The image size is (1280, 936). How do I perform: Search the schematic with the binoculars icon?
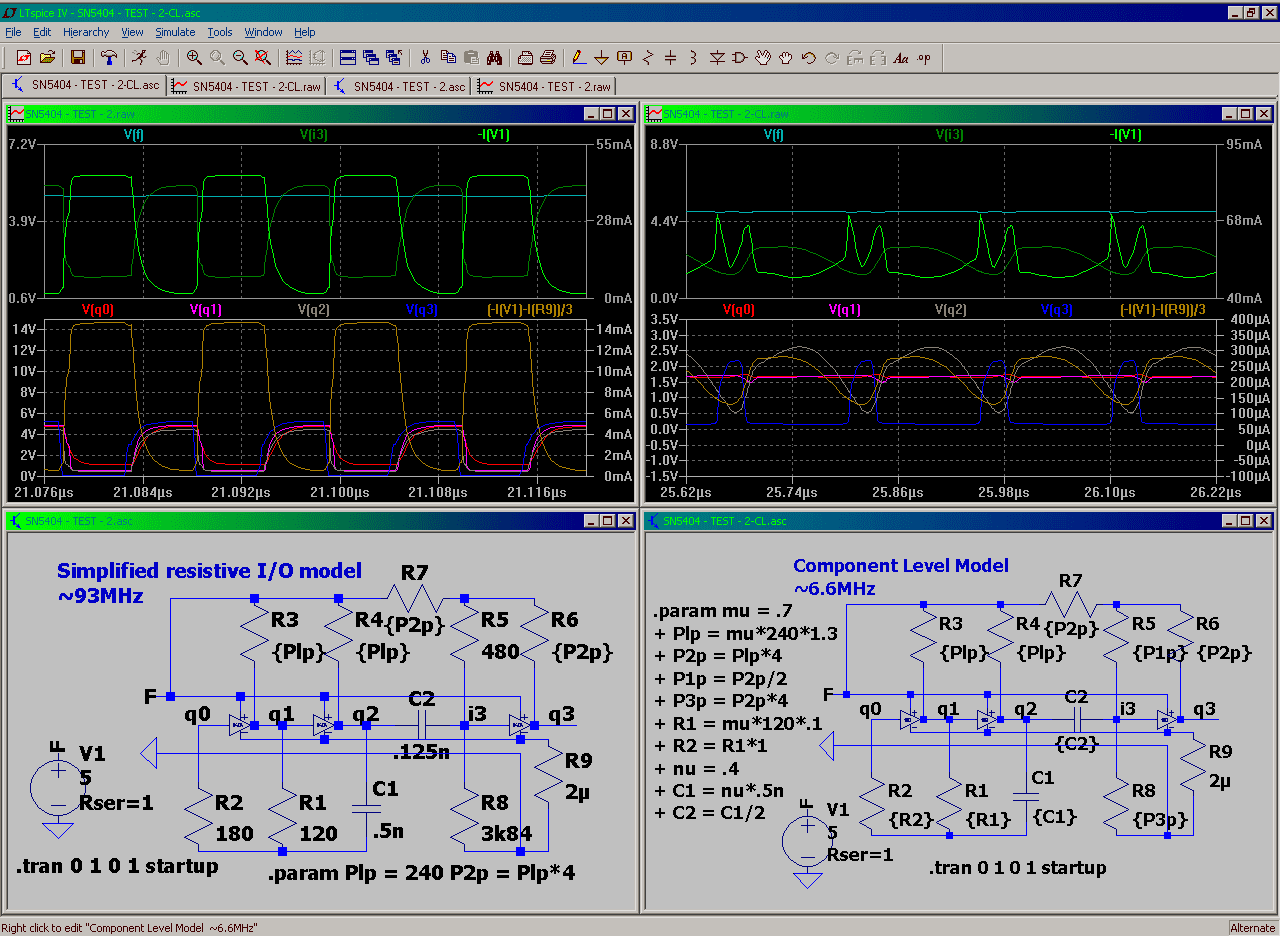pyautogui.click(x=497, y=57)
